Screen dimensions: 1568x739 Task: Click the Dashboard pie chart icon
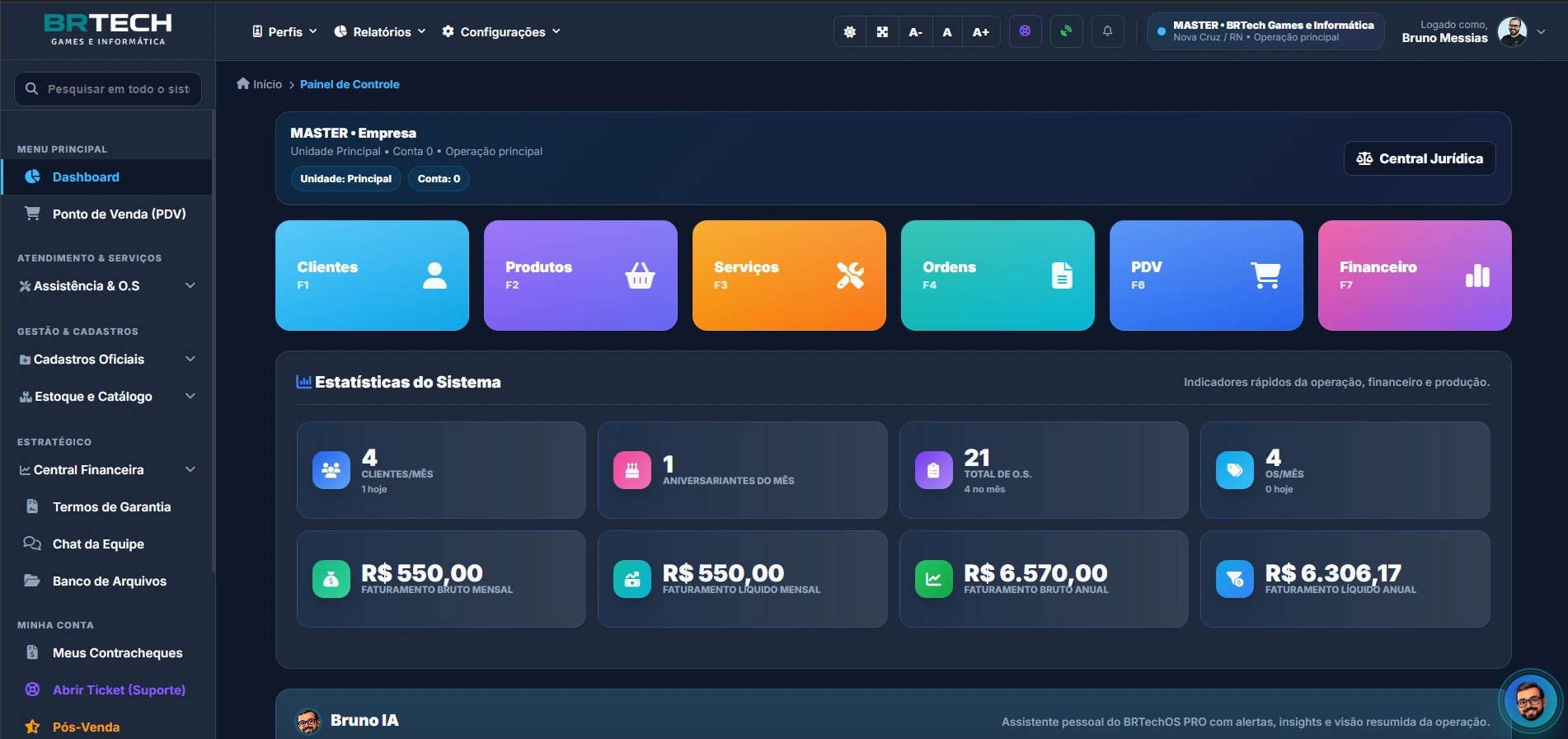(x=32, y=177)
